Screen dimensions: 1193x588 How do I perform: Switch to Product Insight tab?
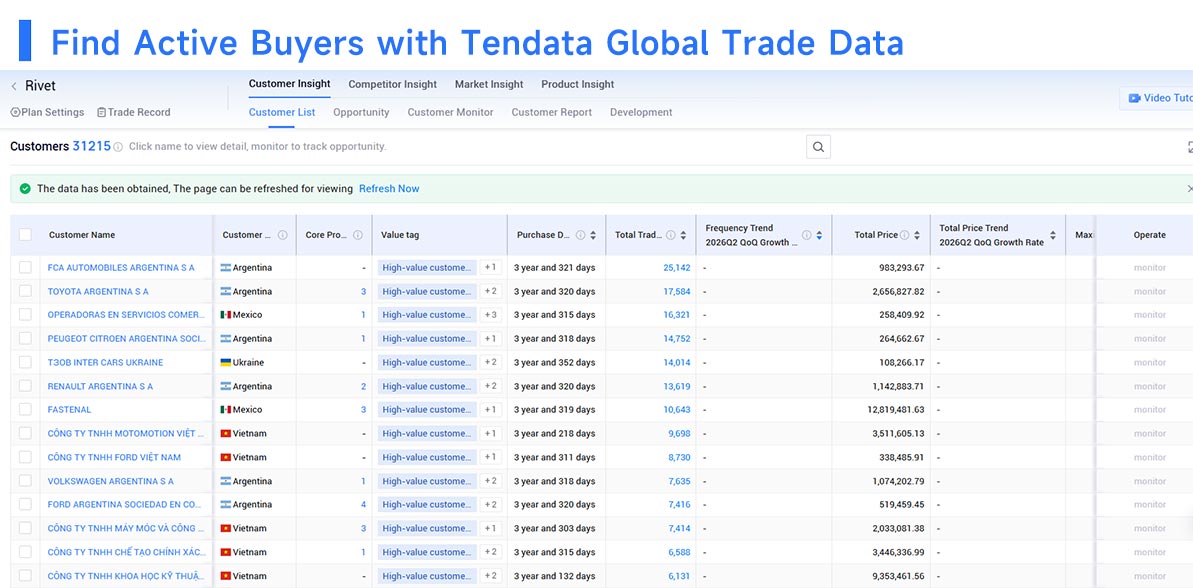point(577,84)
